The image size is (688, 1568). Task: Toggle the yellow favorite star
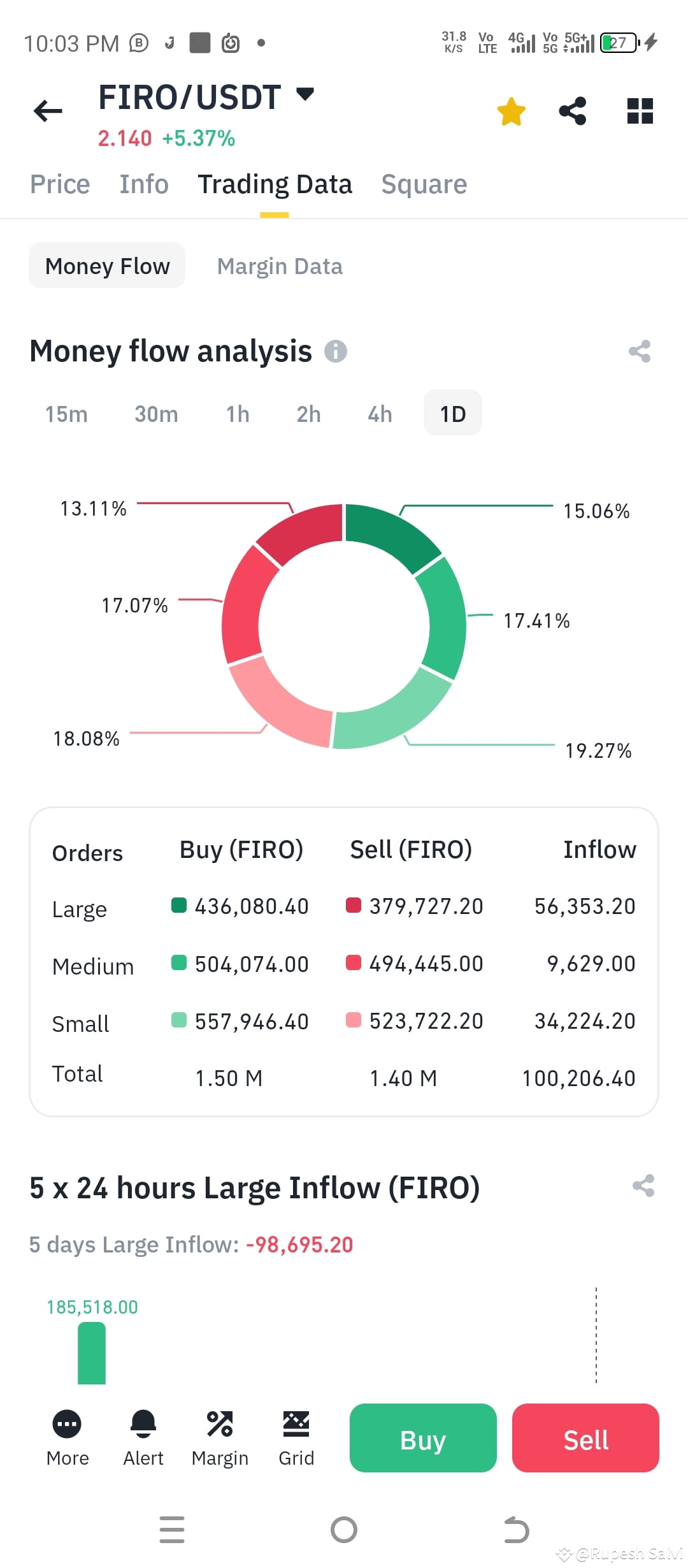(511, 112)
